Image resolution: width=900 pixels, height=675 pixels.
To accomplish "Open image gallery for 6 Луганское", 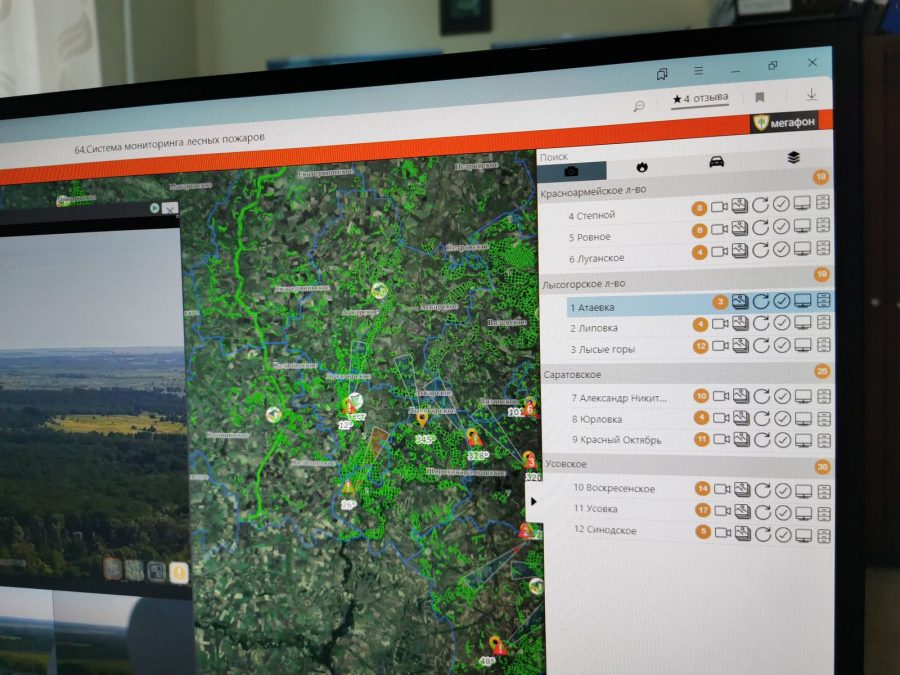I will [740, 251].
